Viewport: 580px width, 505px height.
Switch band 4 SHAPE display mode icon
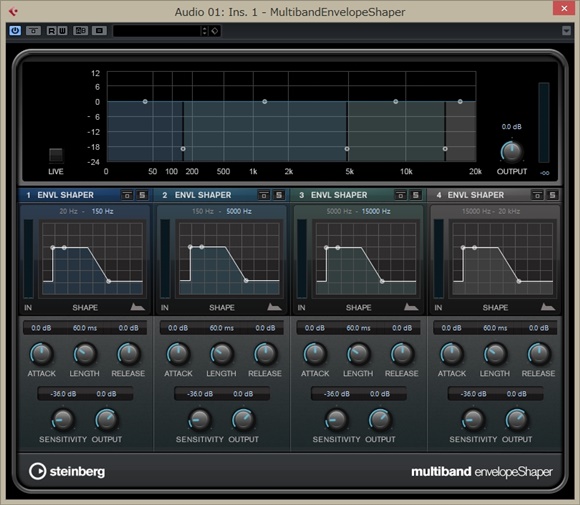pyautogui.click(x=548, y=307)
